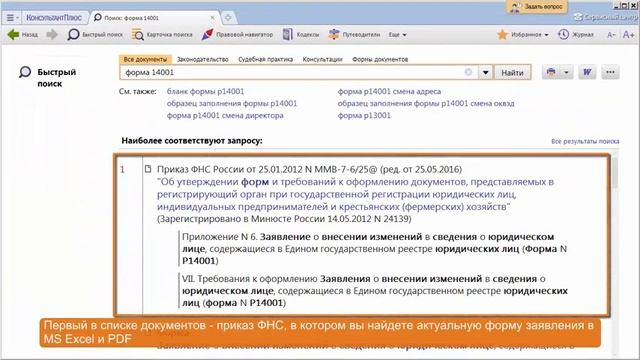Screen dimensions: 640x360
Task: Click the Задать вопрос button
Action: (x=537, y=7)
